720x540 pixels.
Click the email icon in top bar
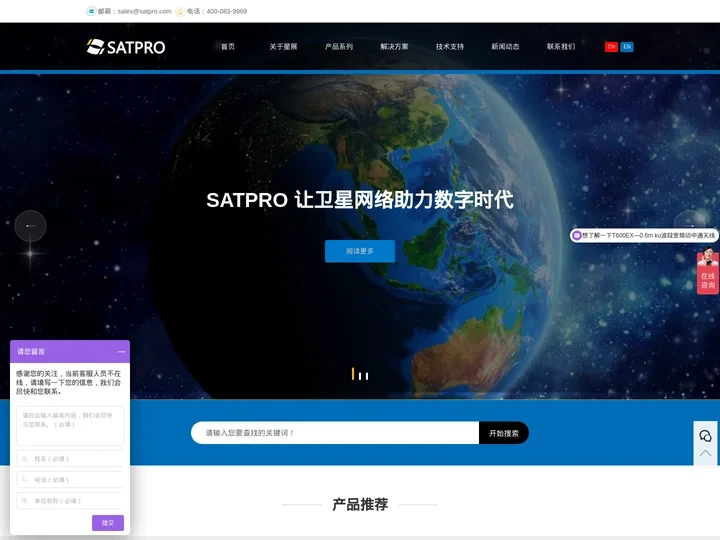click(91, 11)
